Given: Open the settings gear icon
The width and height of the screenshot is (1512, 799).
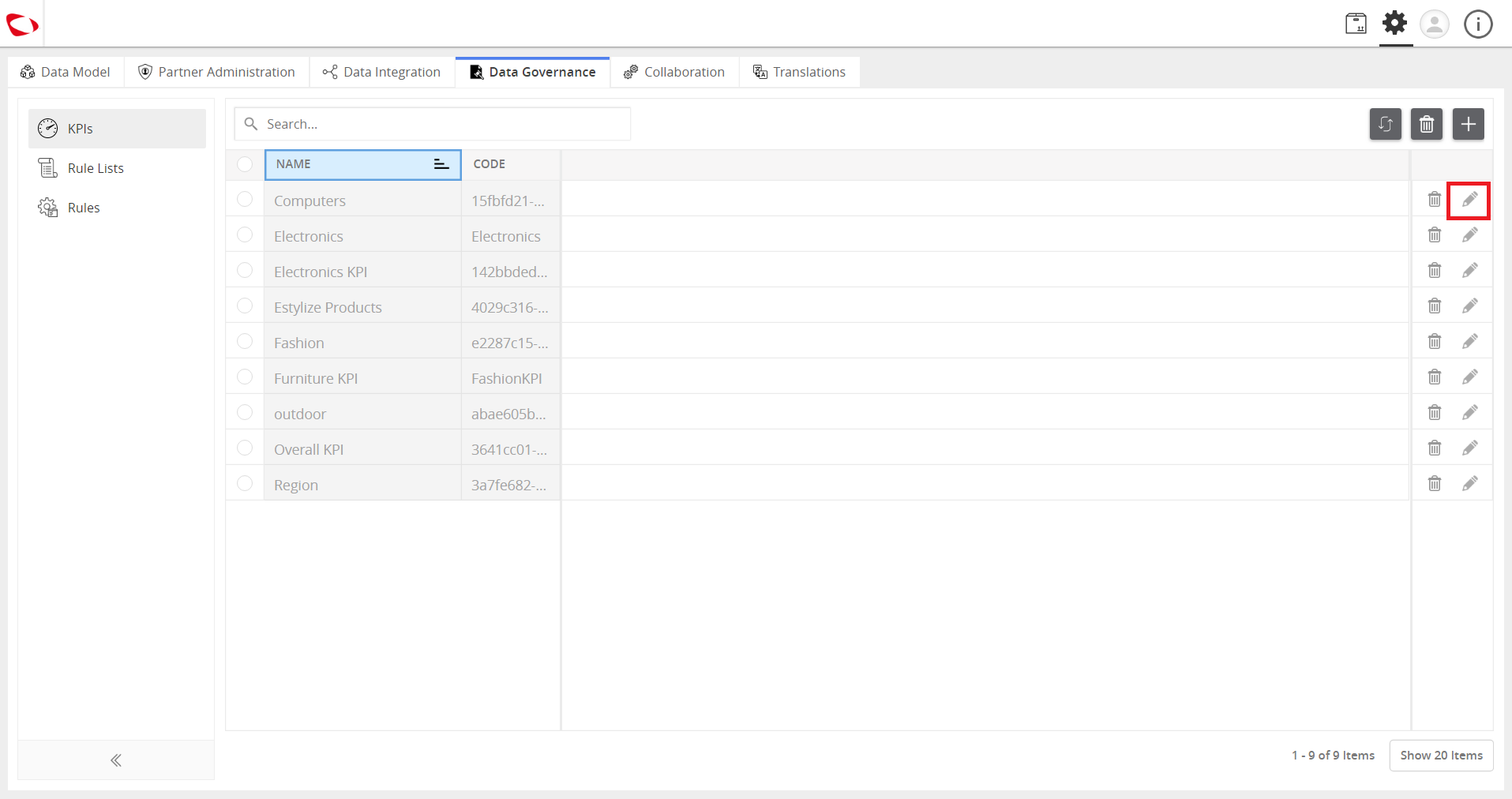Looking at the screenshot, I should (1395, 23).
